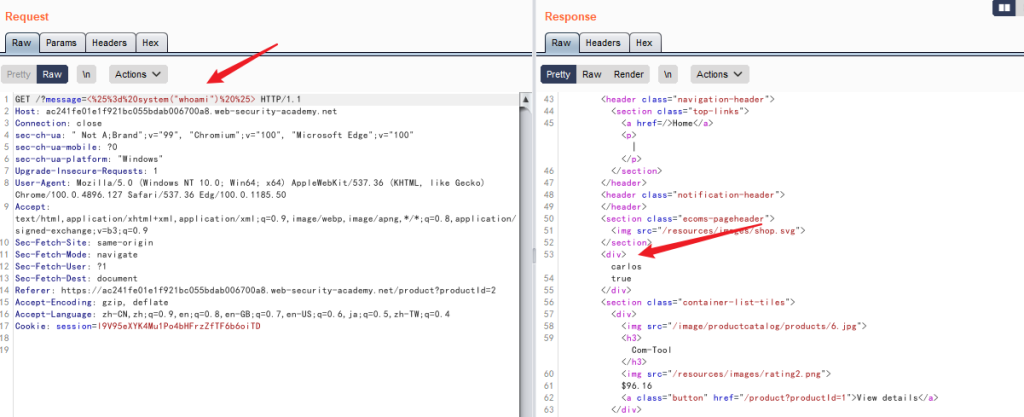Click the Cookie session header line

(x=138, y=326)
